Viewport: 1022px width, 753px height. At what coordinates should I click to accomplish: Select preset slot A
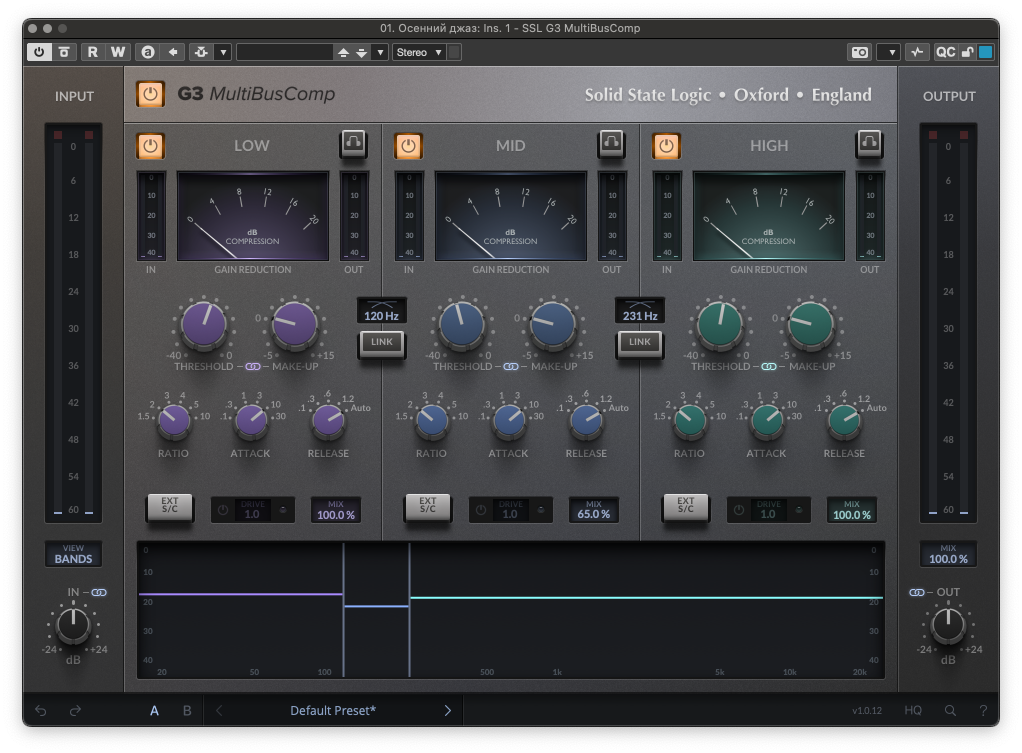point(154,711)
